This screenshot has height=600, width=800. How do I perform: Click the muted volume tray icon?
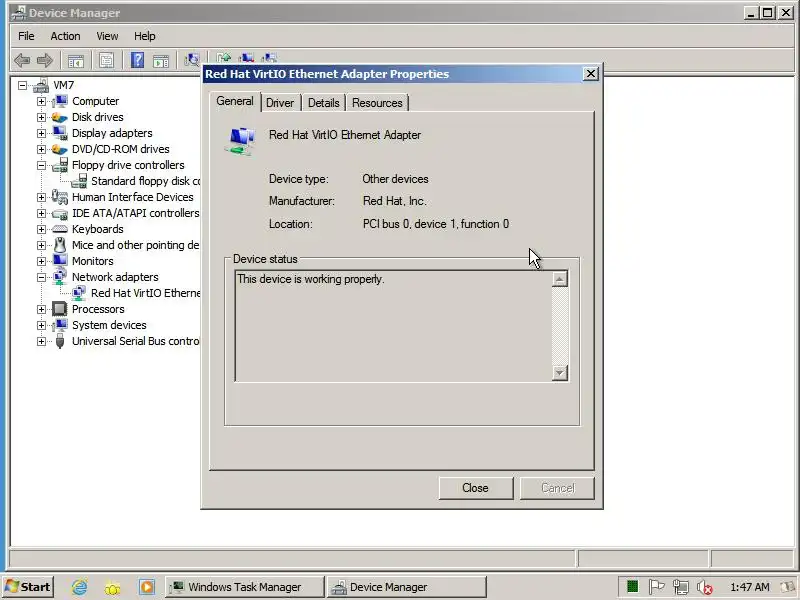tap(705, 587)
